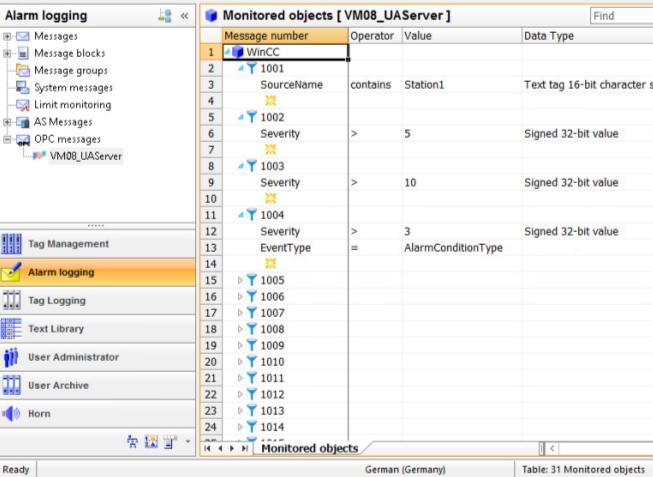Collapse the WinCC node in row 1
The width and height of the screenshot is (653, 477).
click(x=227, y=52)
